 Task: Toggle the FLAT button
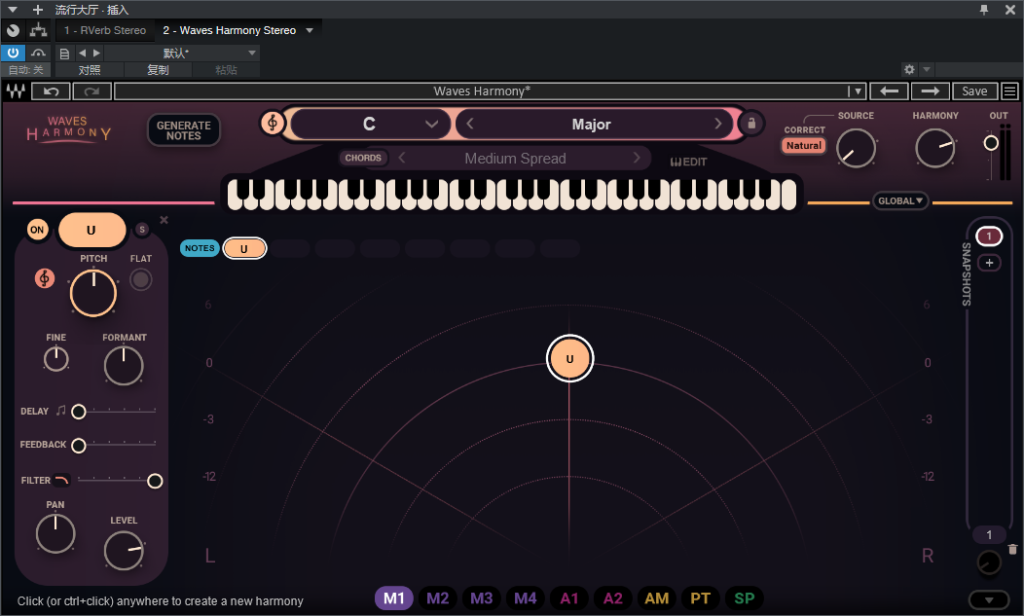140,280
